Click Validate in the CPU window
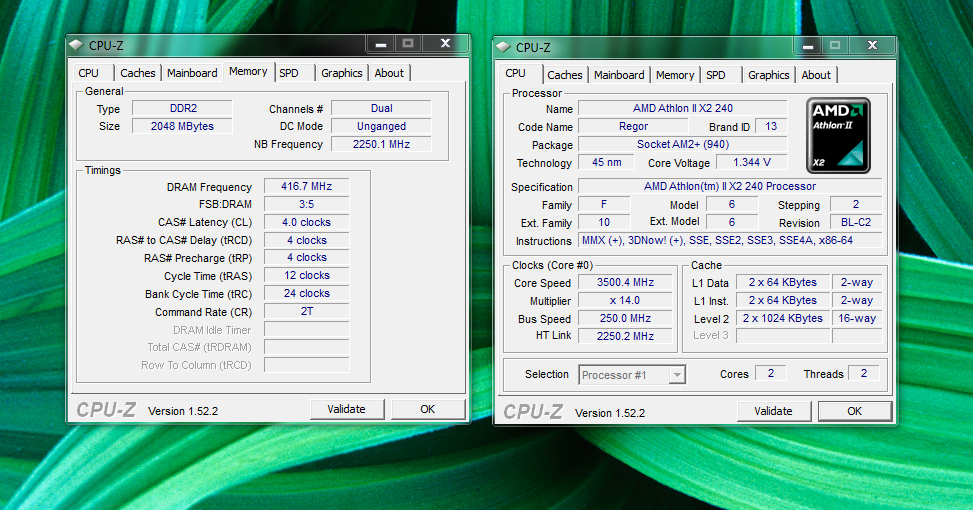Screen dimensions: 973x510 click(774, 411)
